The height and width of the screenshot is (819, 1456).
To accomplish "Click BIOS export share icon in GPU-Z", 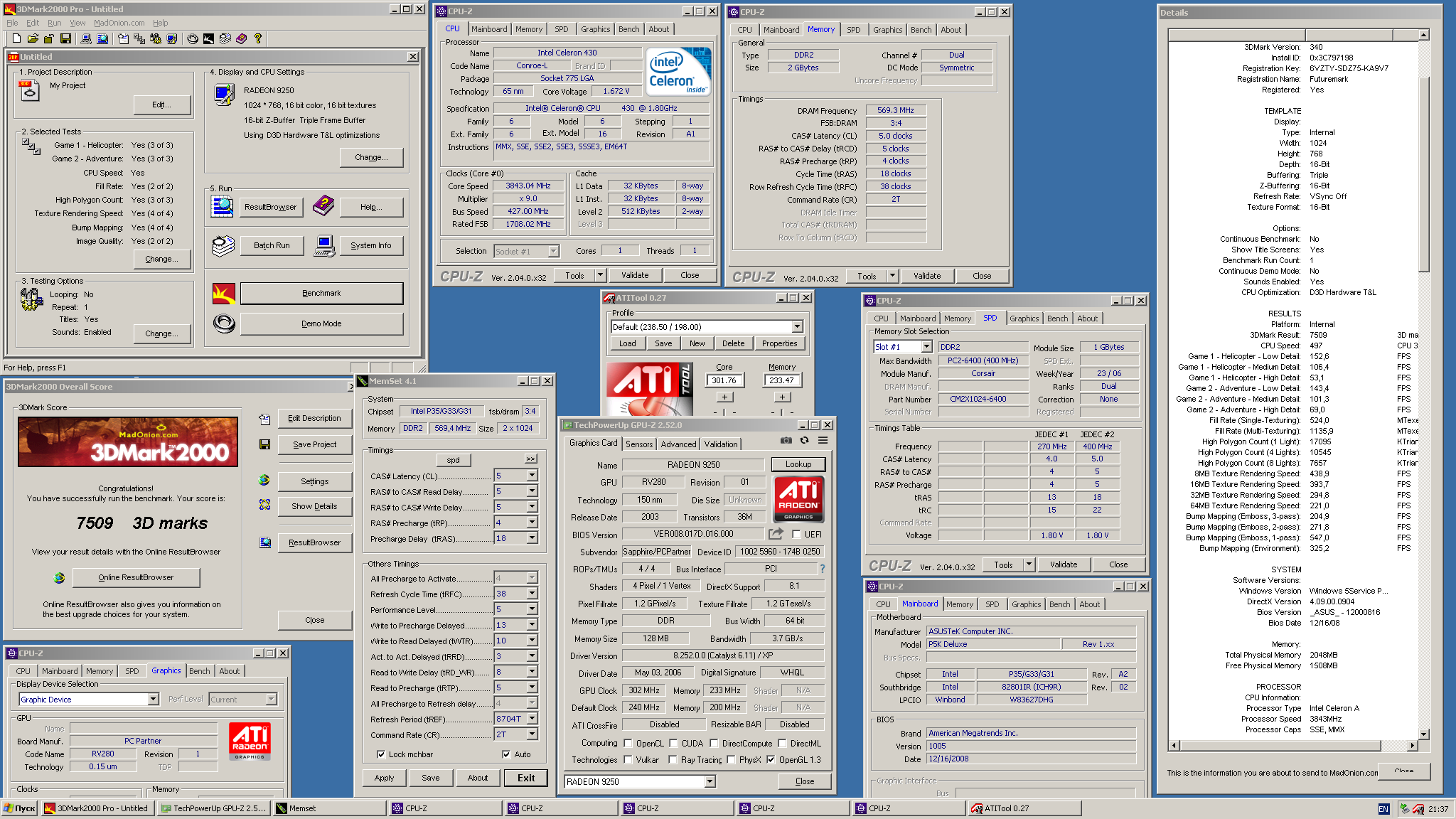I will click(776, 534).
